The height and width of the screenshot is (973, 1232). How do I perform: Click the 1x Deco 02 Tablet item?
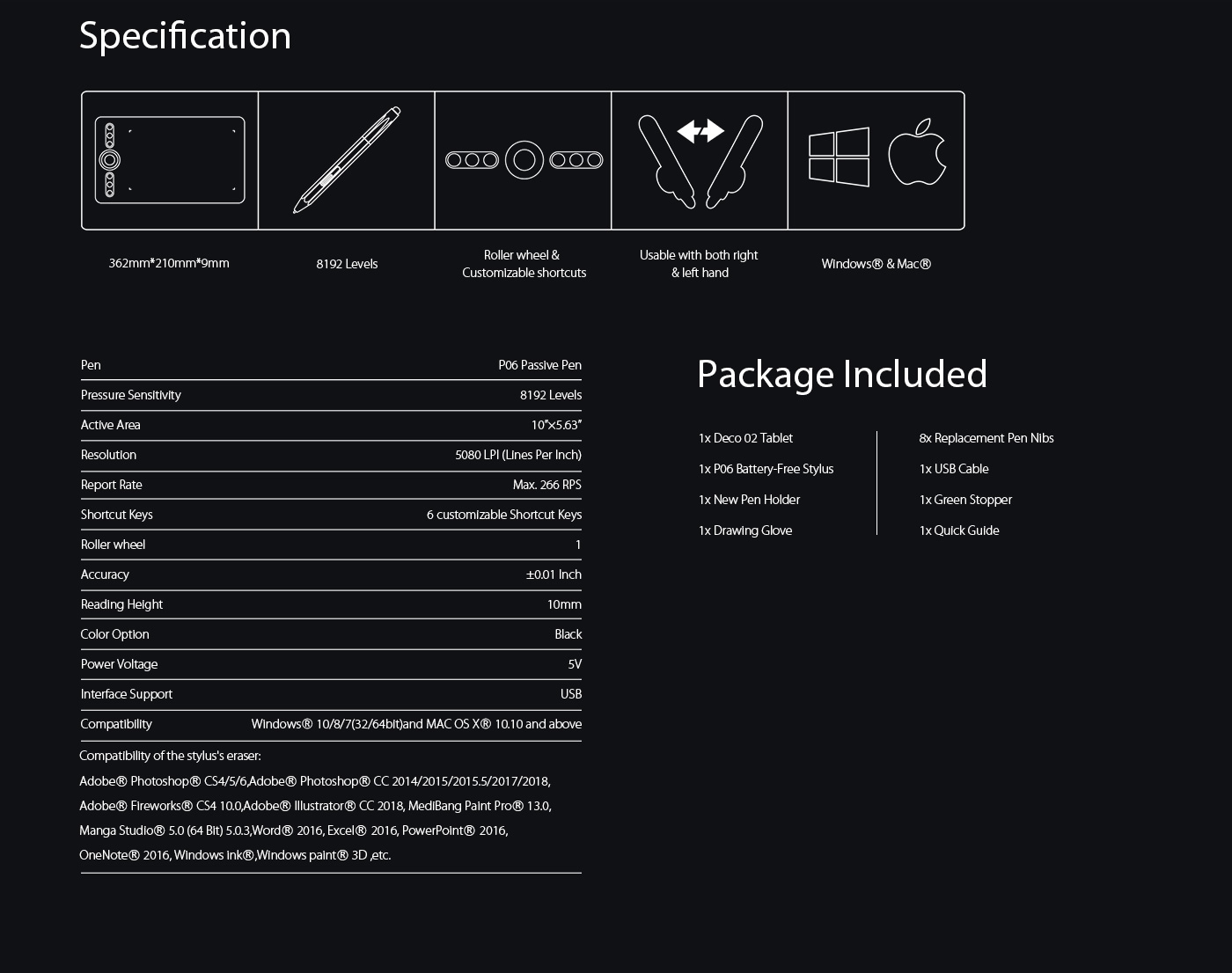(x=745, y=438)
